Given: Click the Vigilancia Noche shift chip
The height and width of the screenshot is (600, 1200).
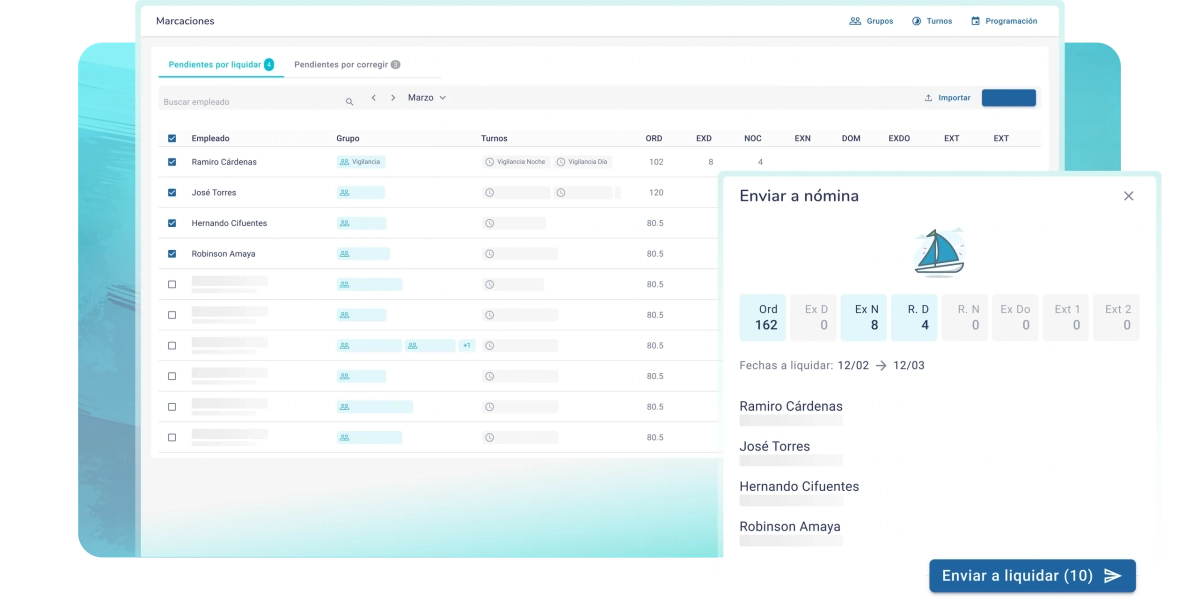Looking at the screenshot, I should point(516,162).
